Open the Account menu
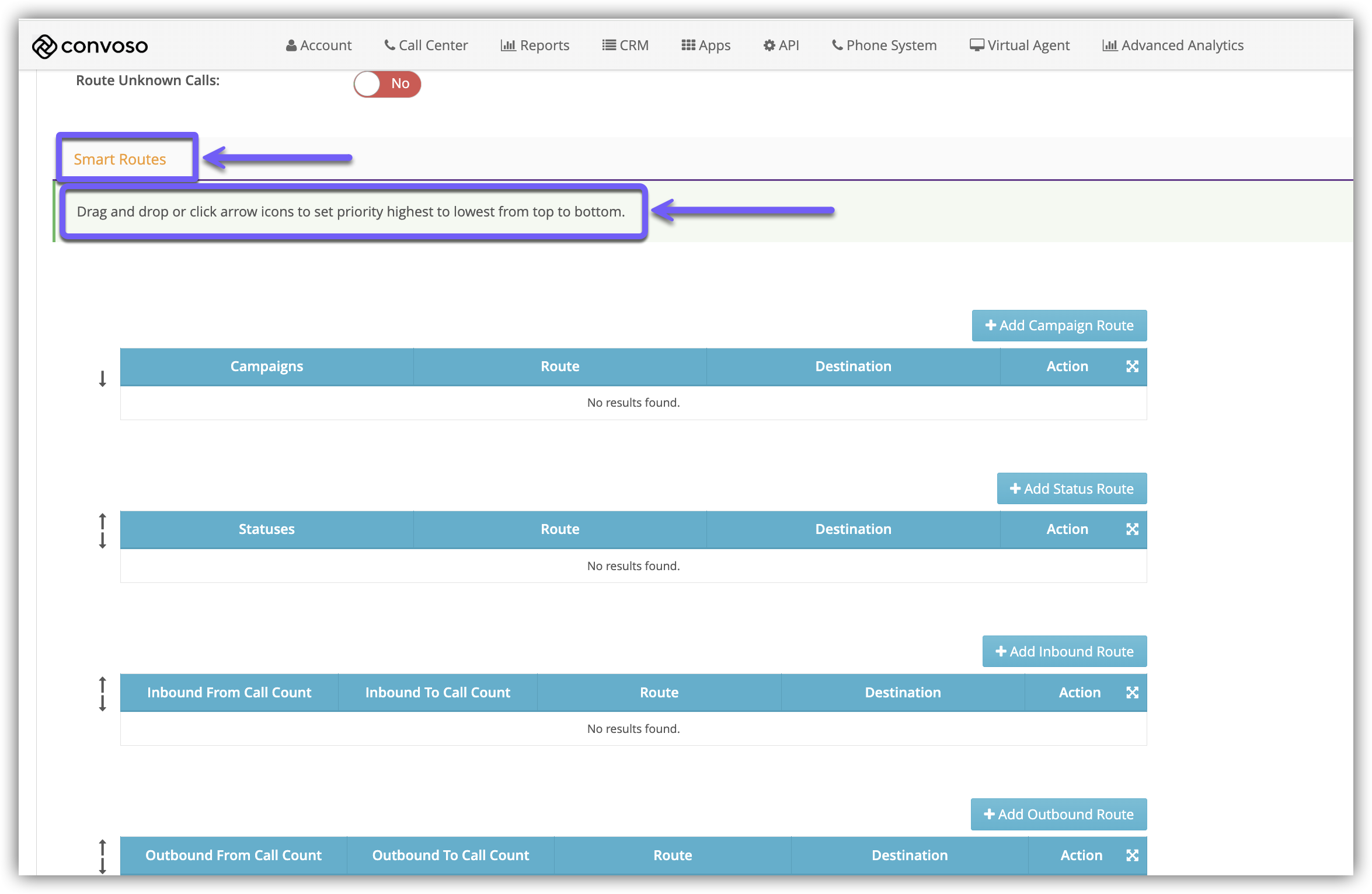The height and width of the screenshot is (894, 1372). (x=319, y=46)
